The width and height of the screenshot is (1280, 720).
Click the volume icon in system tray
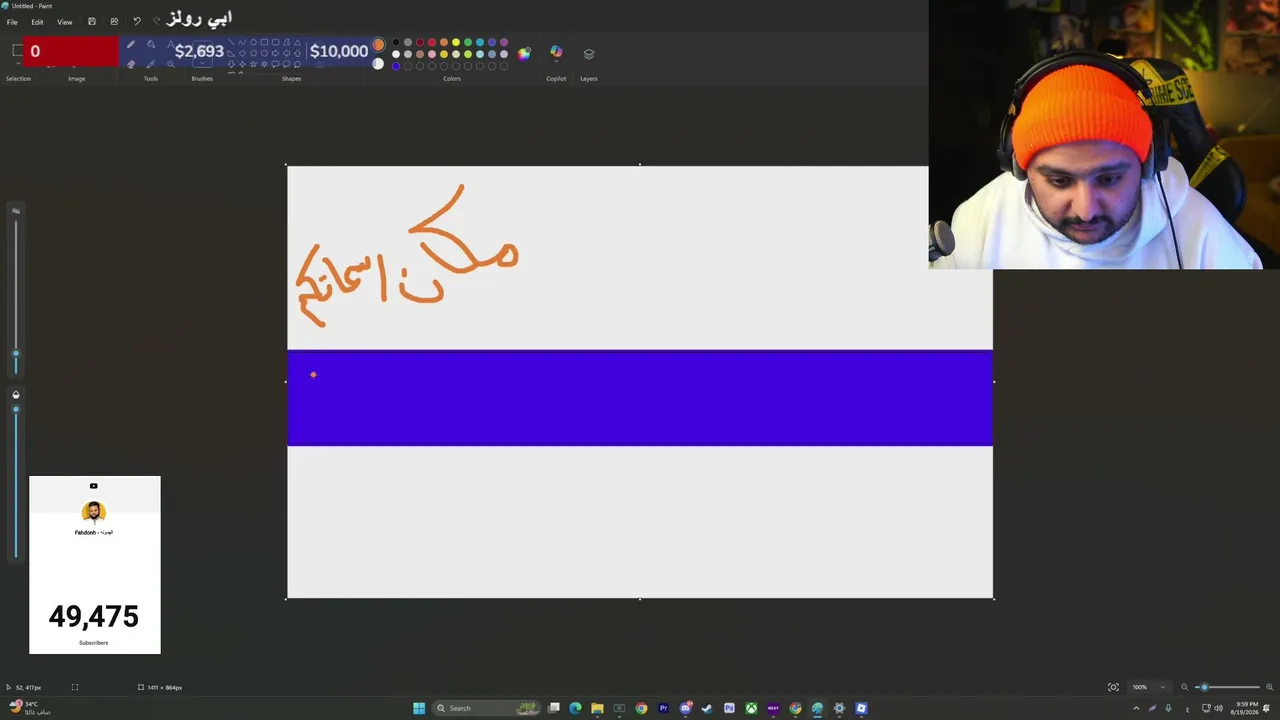point(1218,708)
